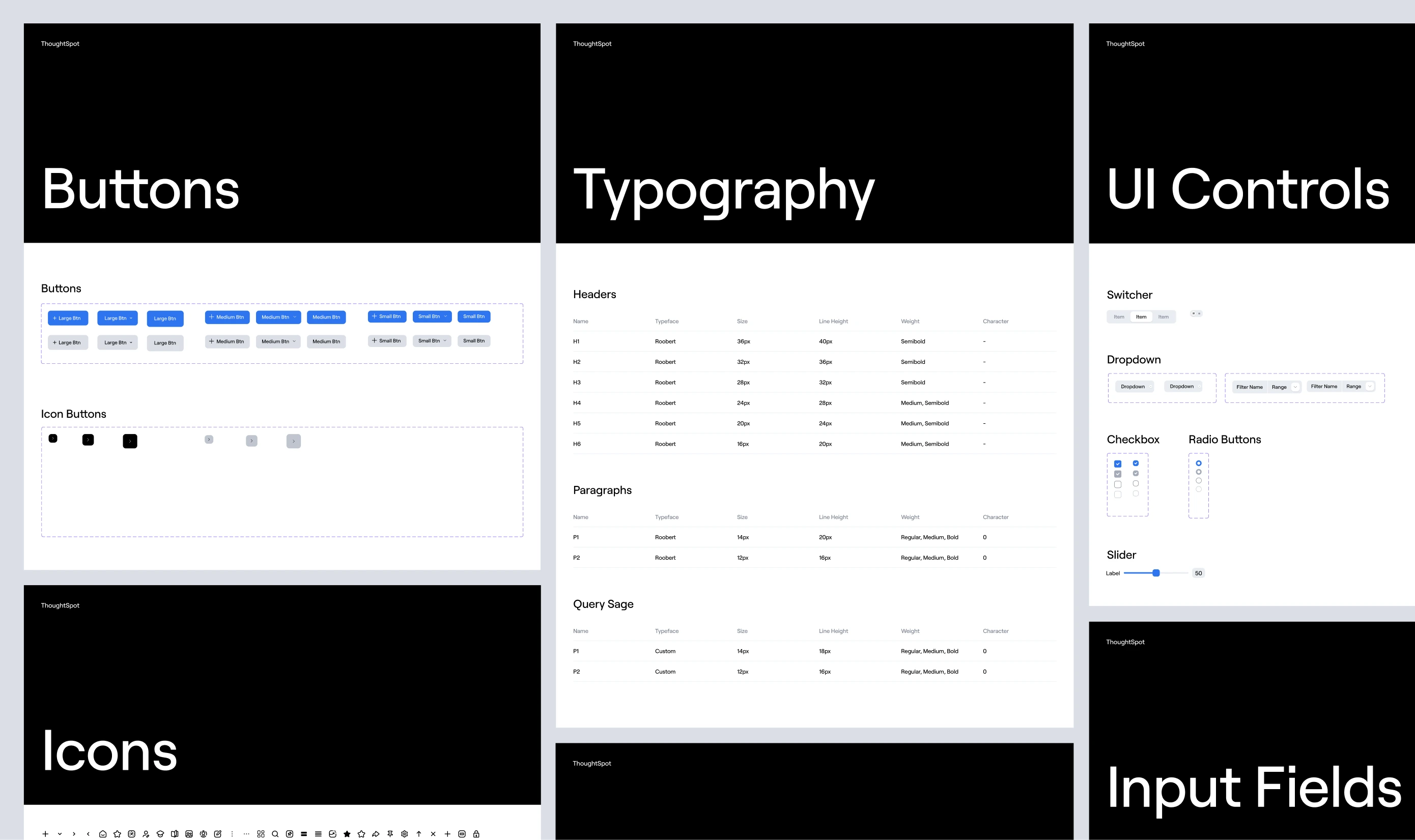Click the gray Small Btn with plus
The width and height of the screenshot is (1415, 840).
pyautogui.click(x=387, y=341)
